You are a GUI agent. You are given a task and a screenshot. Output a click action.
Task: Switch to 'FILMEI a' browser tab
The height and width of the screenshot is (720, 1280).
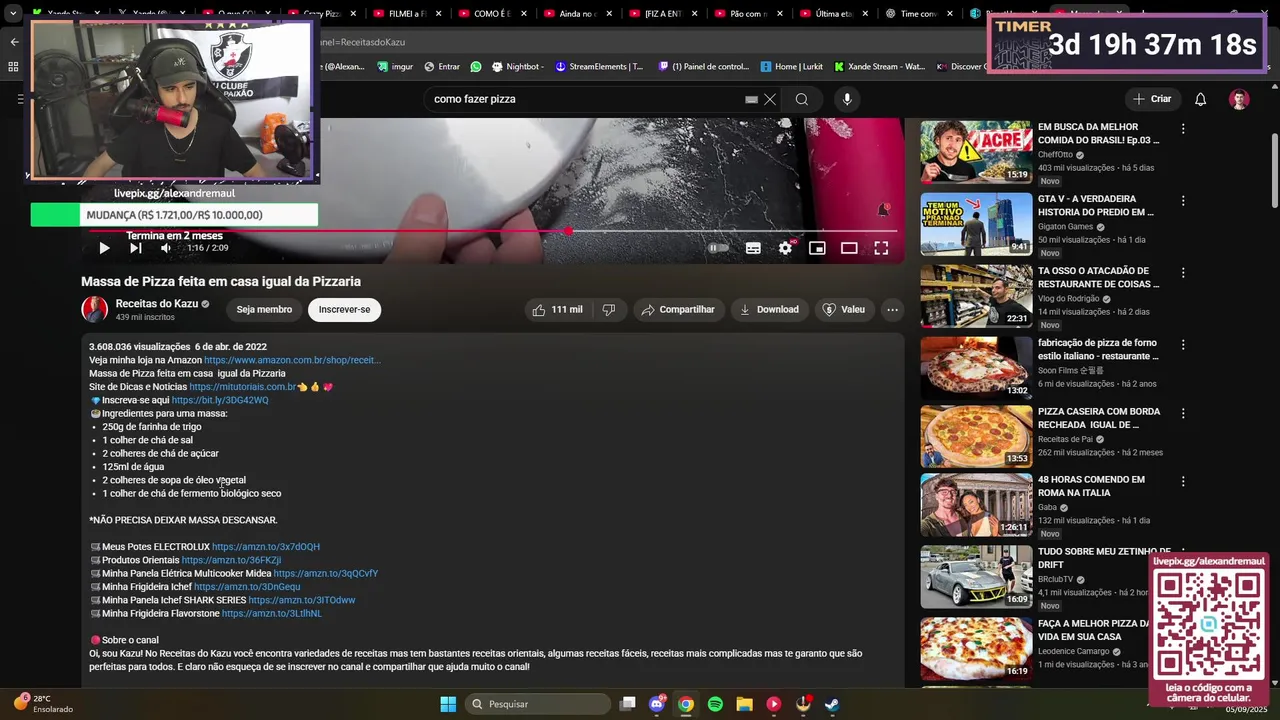click(x=408, y=14)
